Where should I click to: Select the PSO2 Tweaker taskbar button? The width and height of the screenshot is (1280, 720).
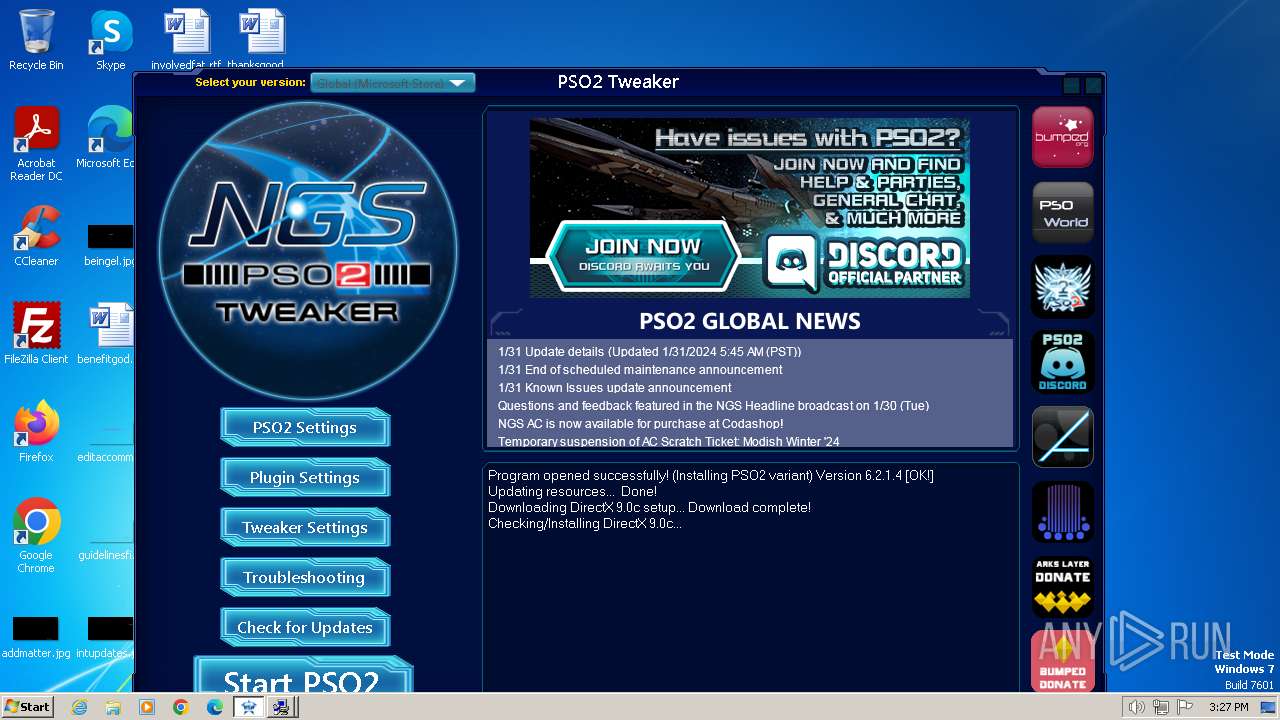(x=249, y=707)
